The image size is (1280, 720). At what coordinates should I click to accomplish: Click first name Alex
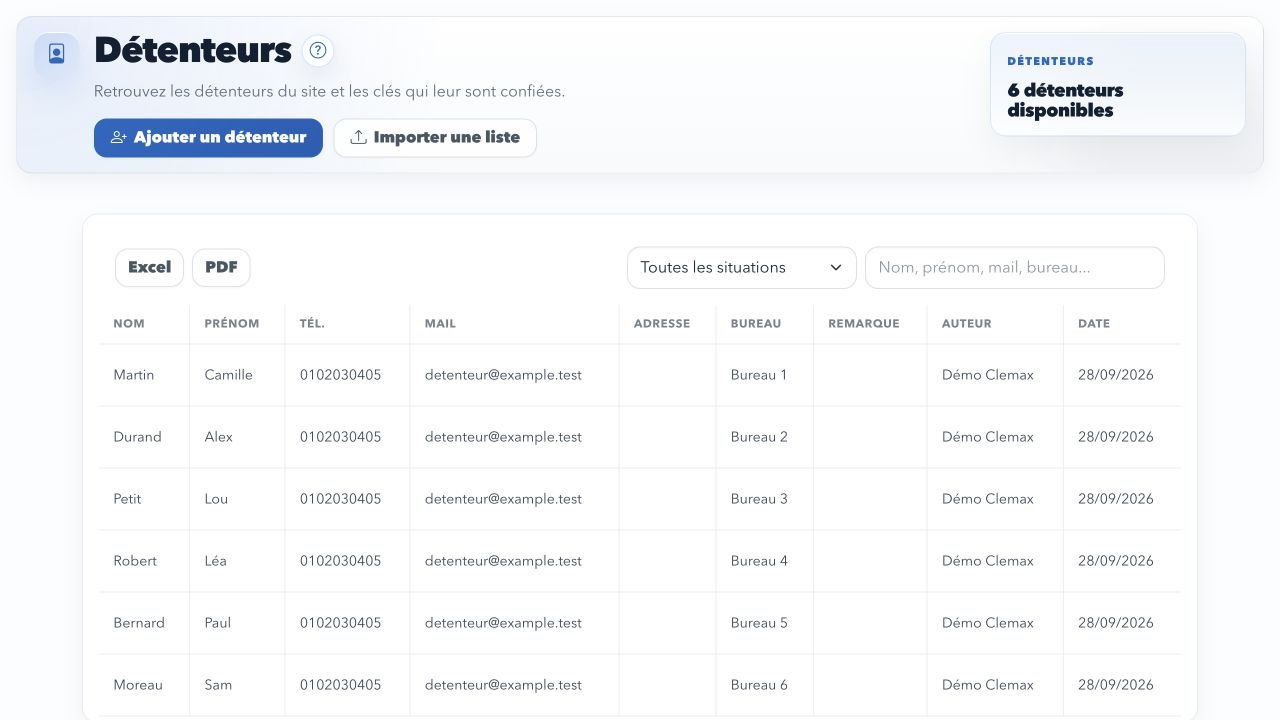click(x=219, y=437)
